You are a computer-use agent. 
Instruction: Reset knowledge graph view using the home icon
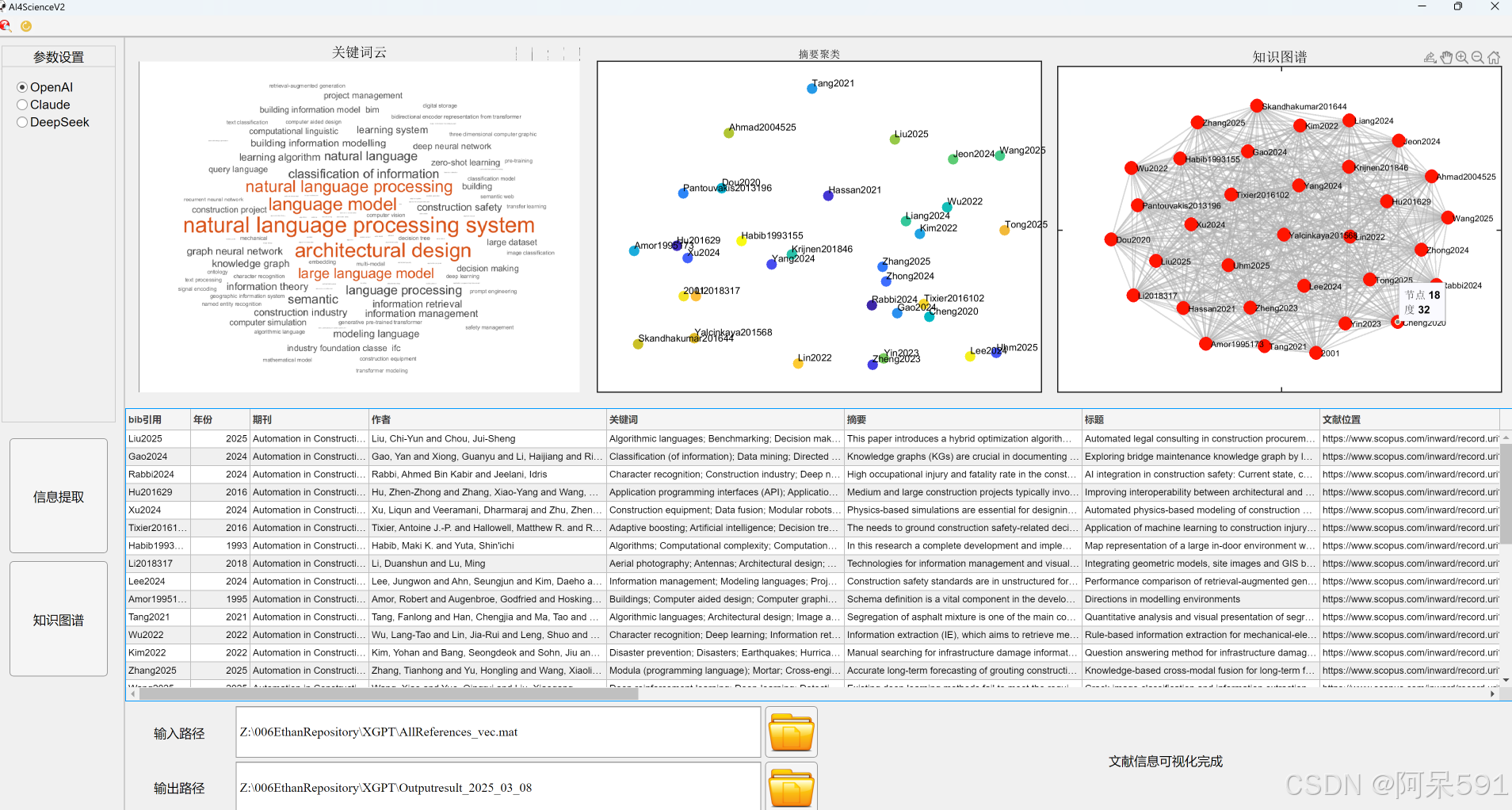[x=1493, y=57]
